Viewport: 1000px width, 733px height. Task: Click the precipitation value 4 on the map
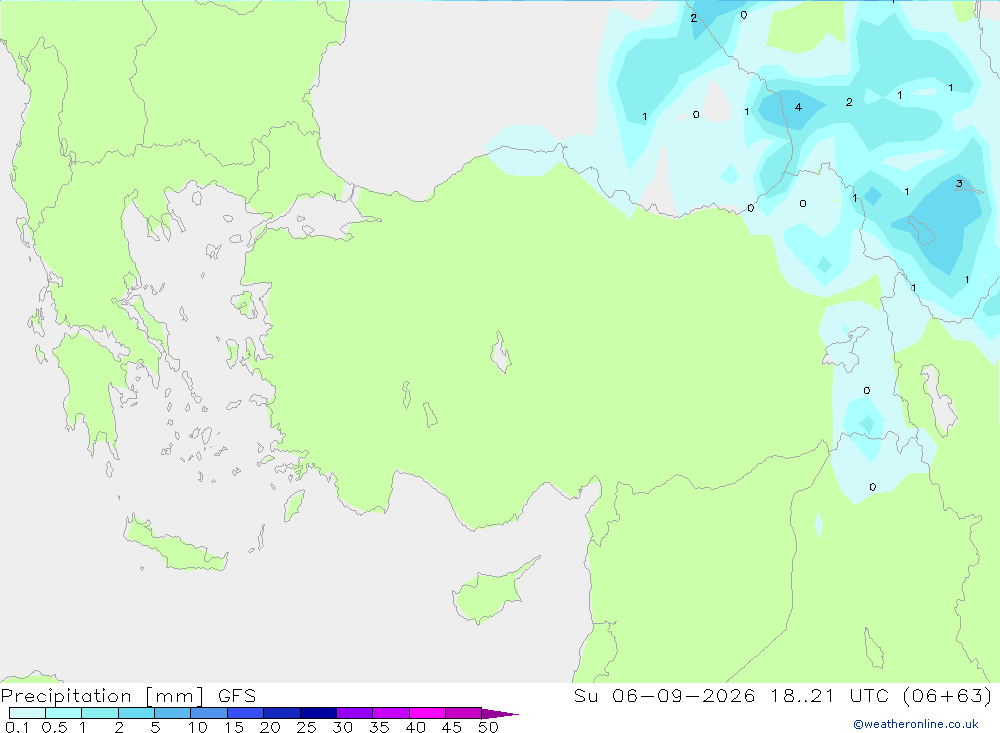point(798,107)
